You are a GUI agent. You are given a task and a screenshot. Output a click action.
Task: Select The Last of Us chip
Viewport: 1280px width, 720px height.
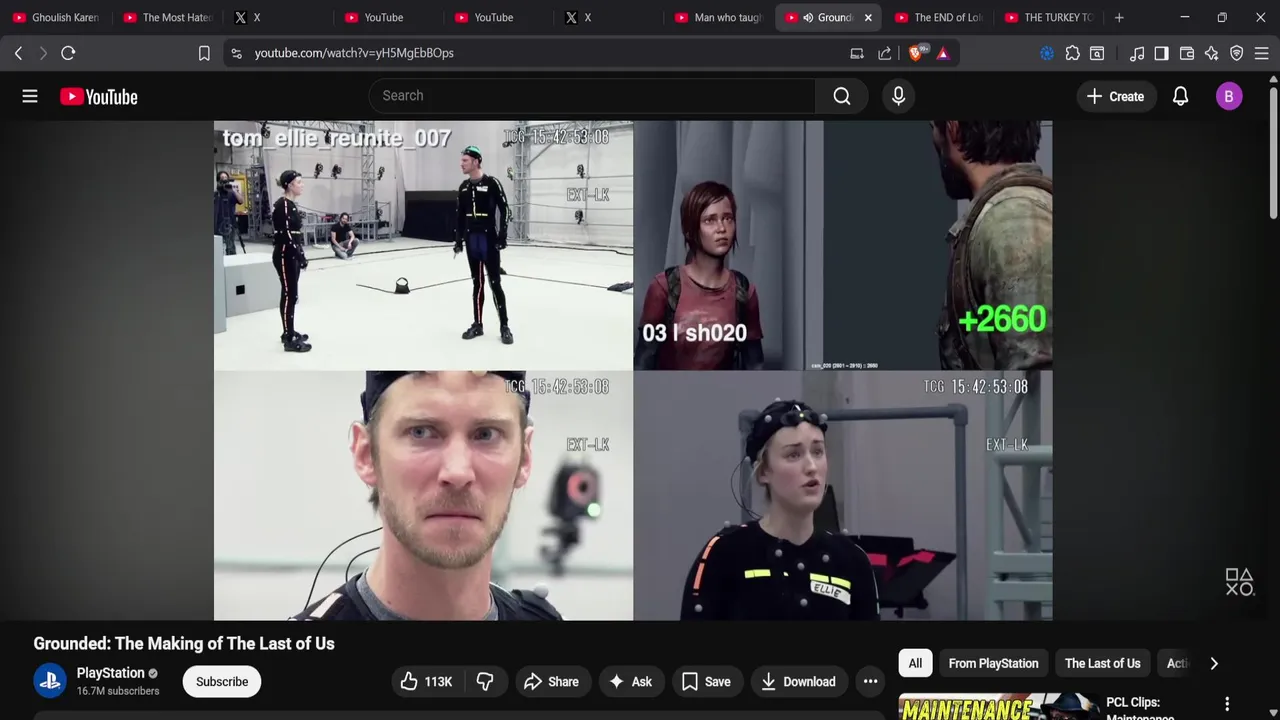(1102, 663)
